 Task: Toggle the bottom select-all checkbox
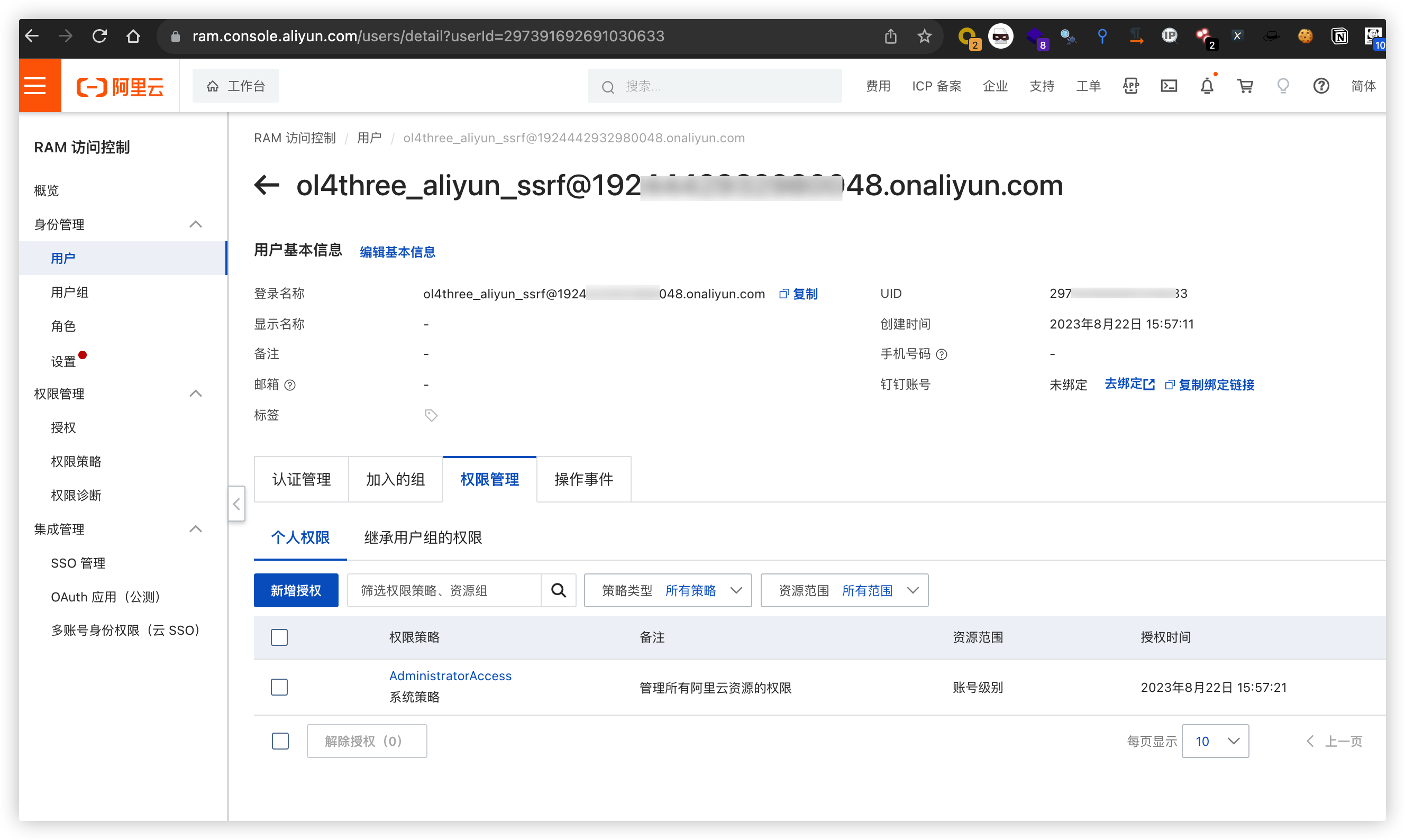pos(280,741)
